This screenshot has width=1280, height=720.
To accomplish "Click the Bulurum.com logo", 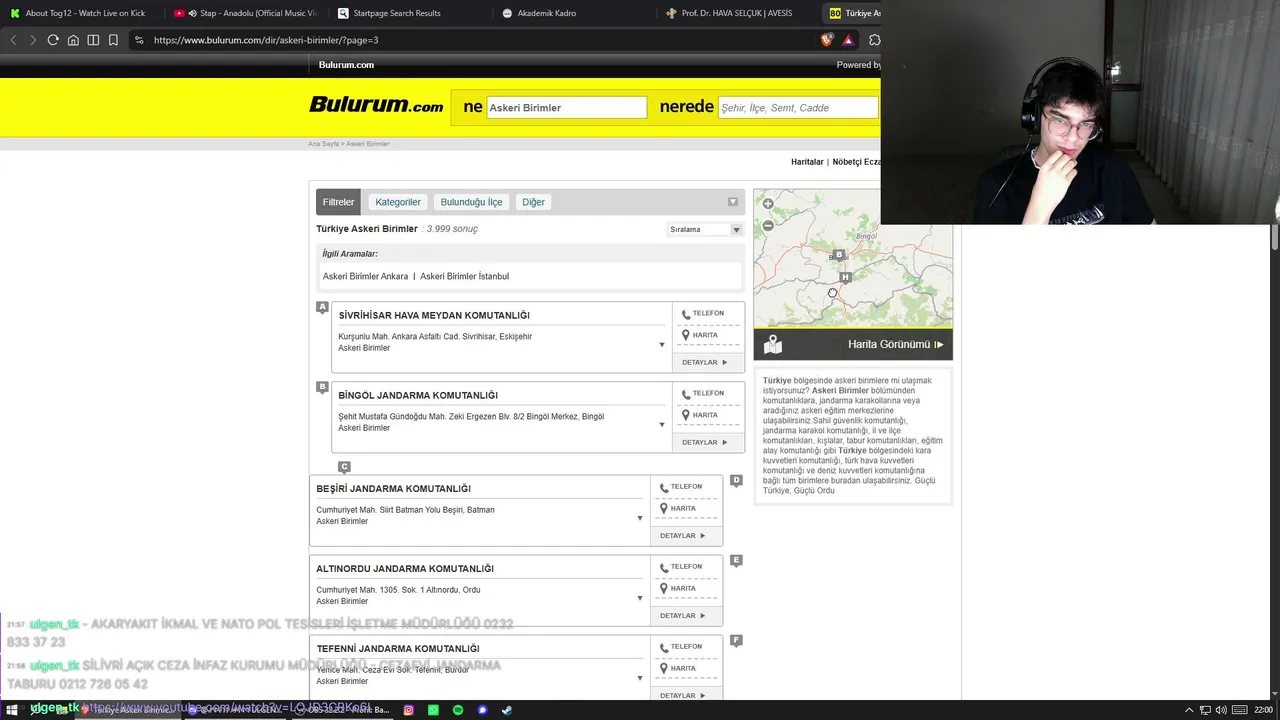I will pos(376,105).
